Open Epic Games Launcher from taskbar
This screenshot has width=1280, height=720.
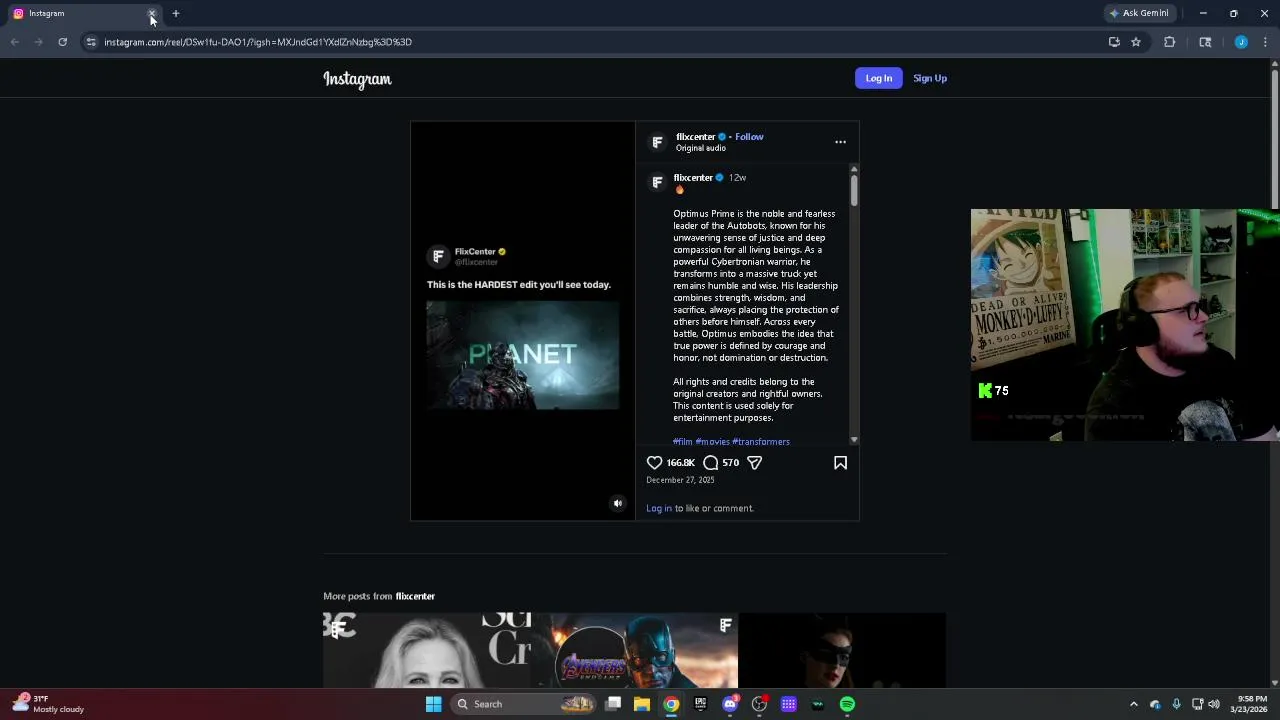(700, 704)
